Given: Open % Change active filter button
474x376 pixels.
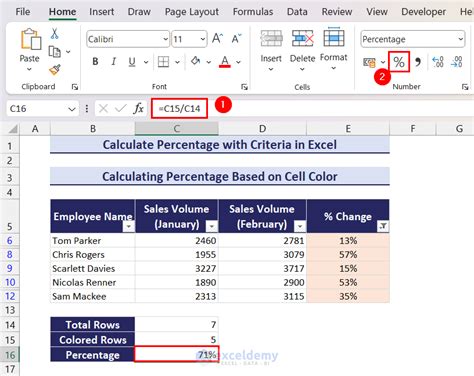Looking at the screenshot, I should click(383, 226).
